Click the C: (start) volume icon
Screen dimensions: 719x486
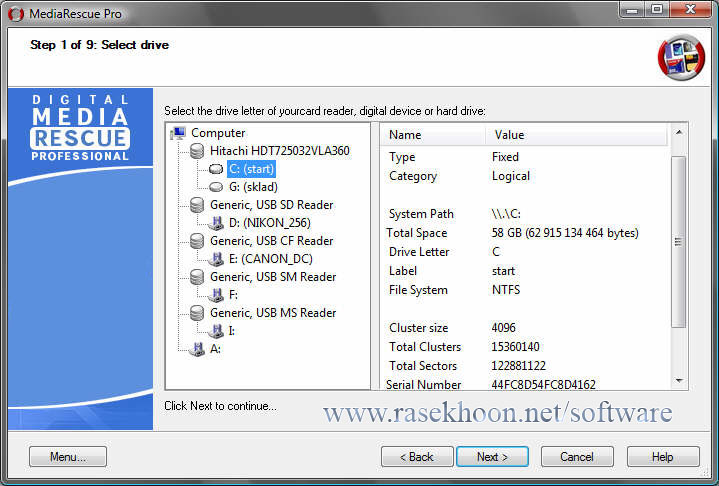click(x=216, y=169)
